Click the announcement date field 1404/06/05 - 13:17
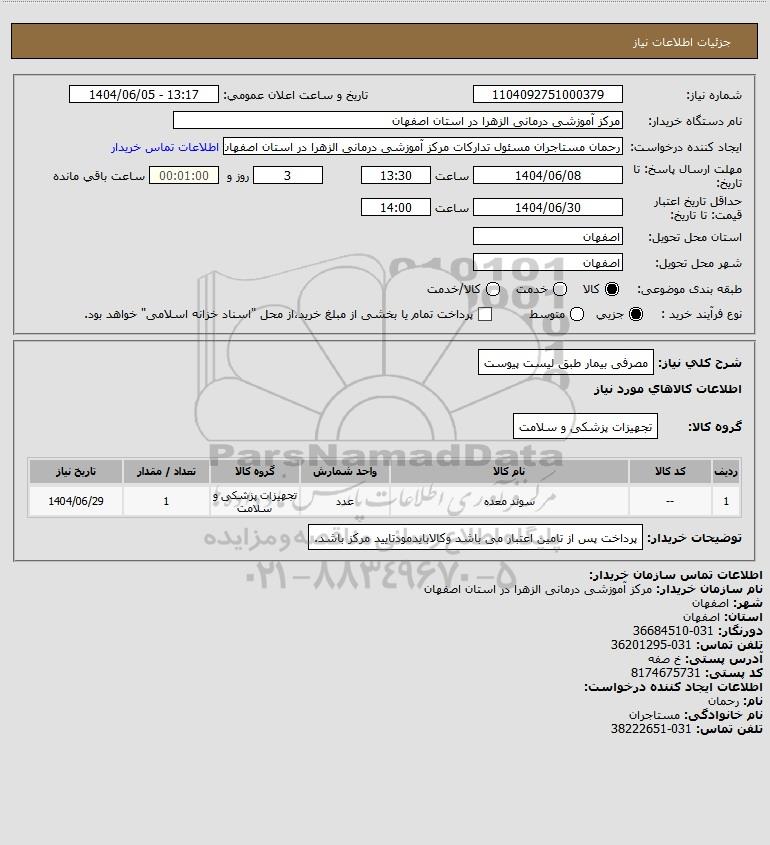Screen dimensions: 770x845 click(144, 94)
